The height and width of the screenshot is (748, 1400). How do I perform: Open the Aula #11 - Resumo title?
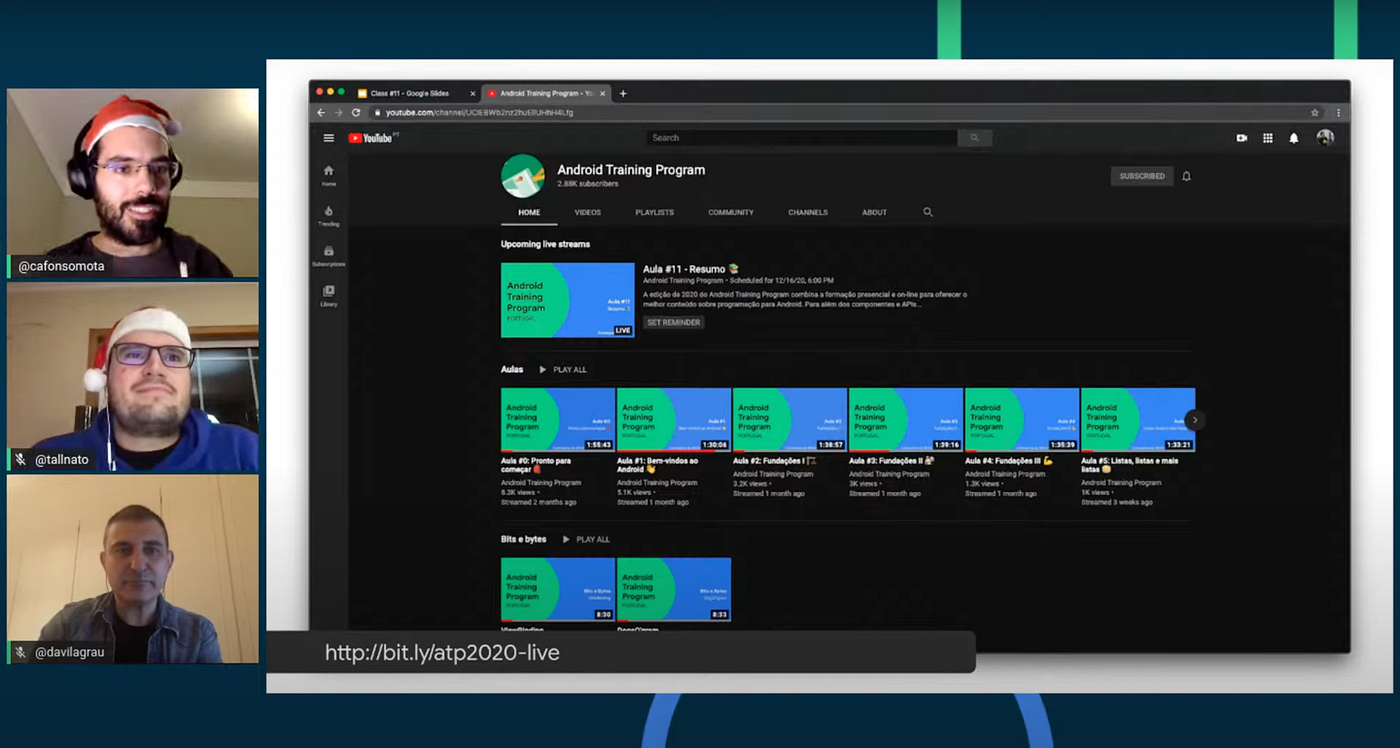click(691, 269)
